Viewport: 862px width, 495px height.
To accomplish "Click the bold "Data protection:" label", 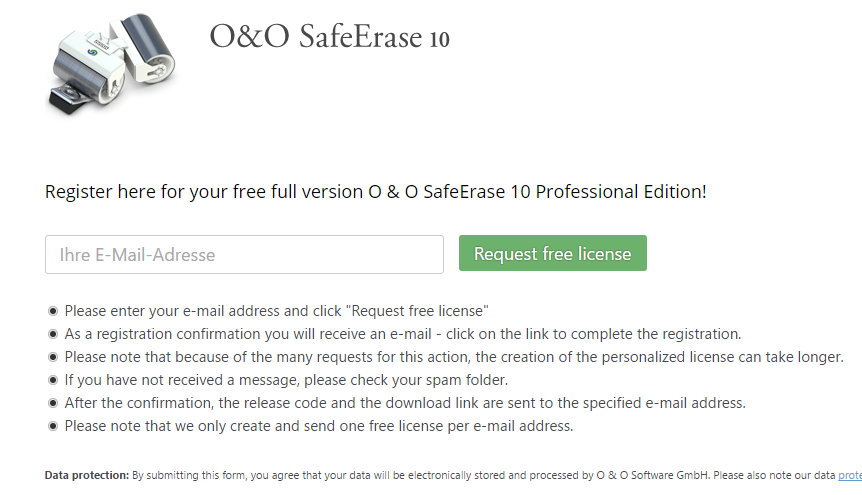I will (87, 475).
